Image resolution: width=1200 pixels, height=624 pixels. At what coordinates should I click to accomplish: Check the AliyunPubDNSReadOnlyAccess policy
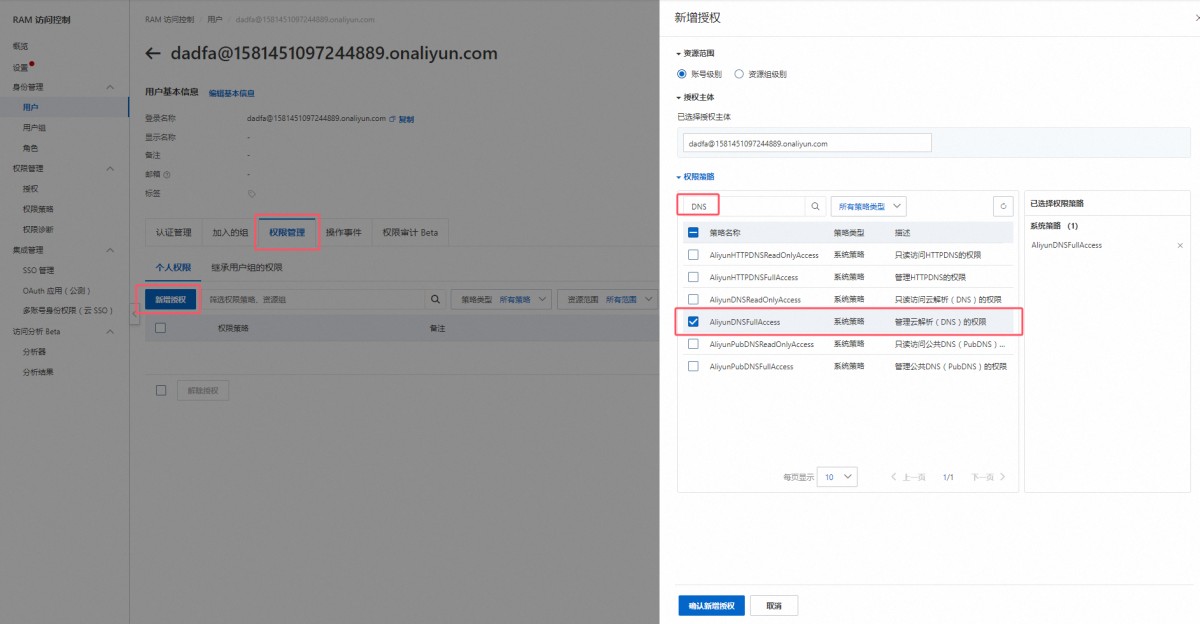[693, 344]
